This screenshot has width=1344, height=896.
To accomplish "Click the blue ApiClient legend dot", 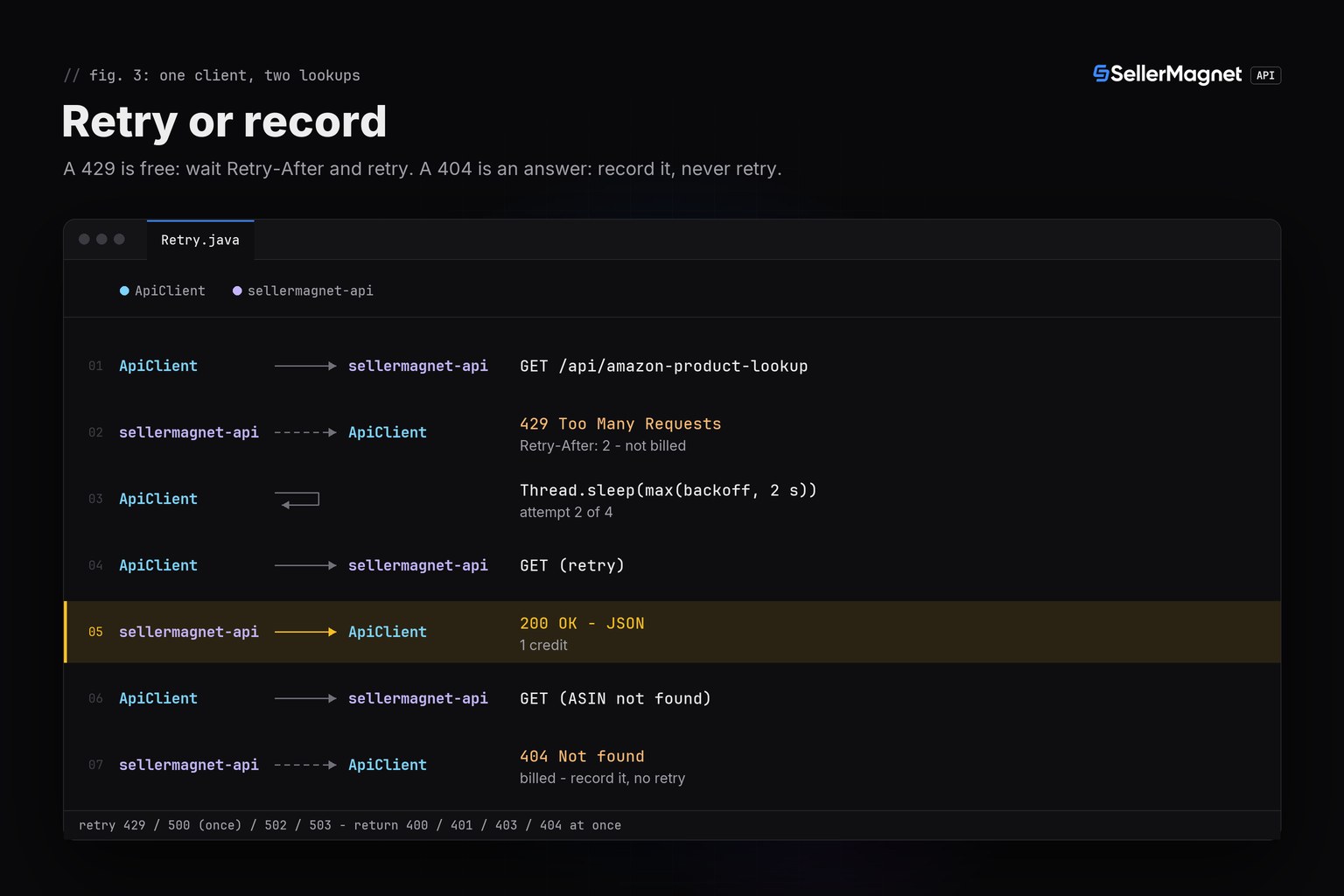I will (124, 290).
